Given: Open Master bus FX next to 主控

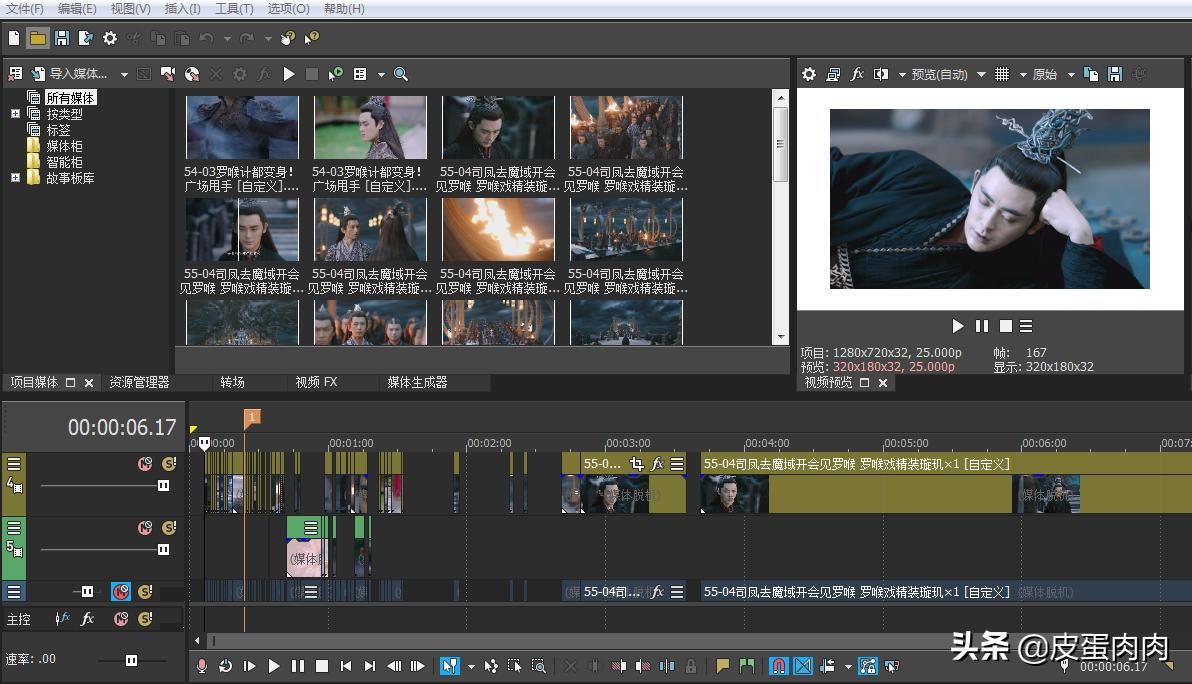Looking at the screenshot, I should coord(88,619).
